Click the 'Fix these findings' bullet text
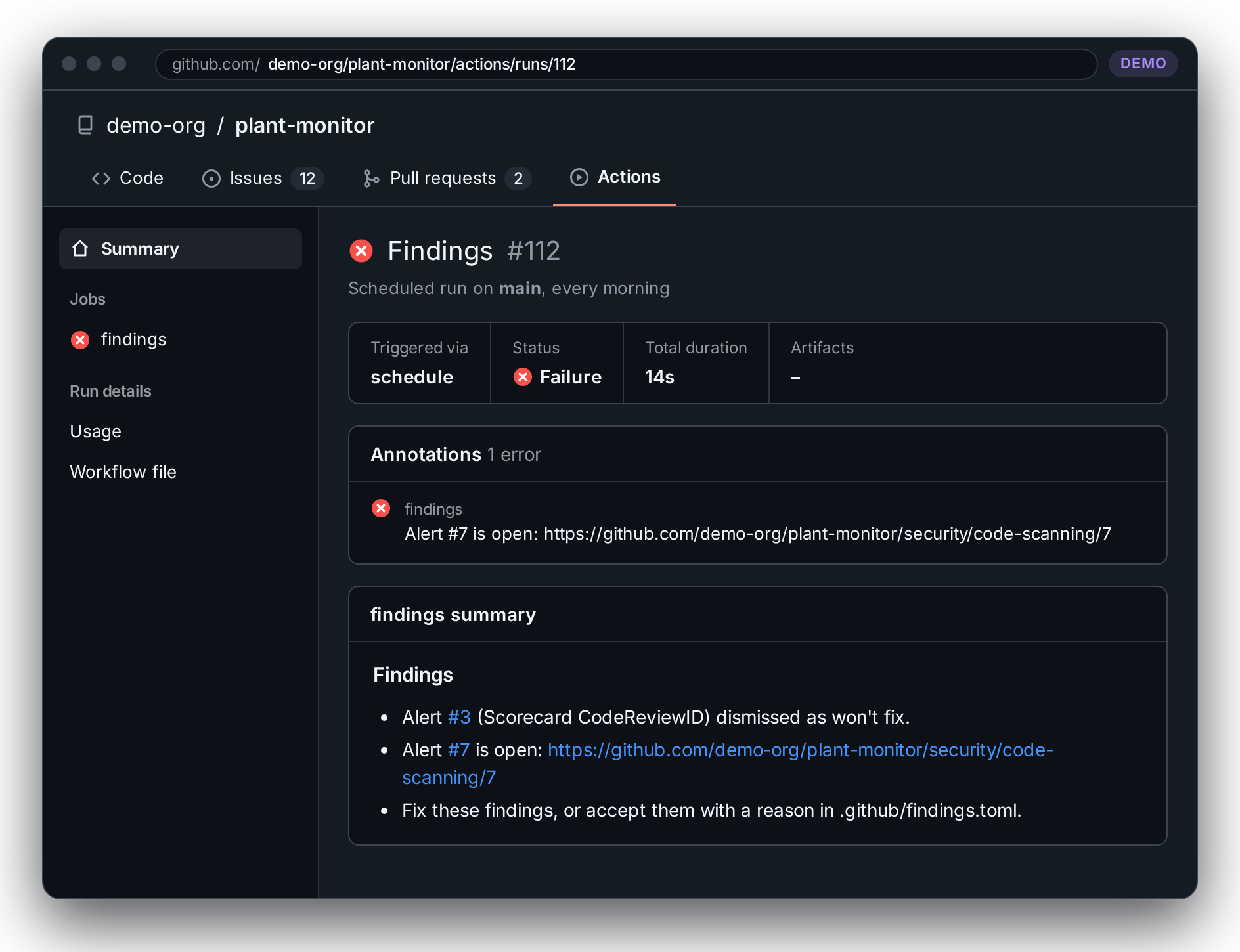 tap(712, 810)
